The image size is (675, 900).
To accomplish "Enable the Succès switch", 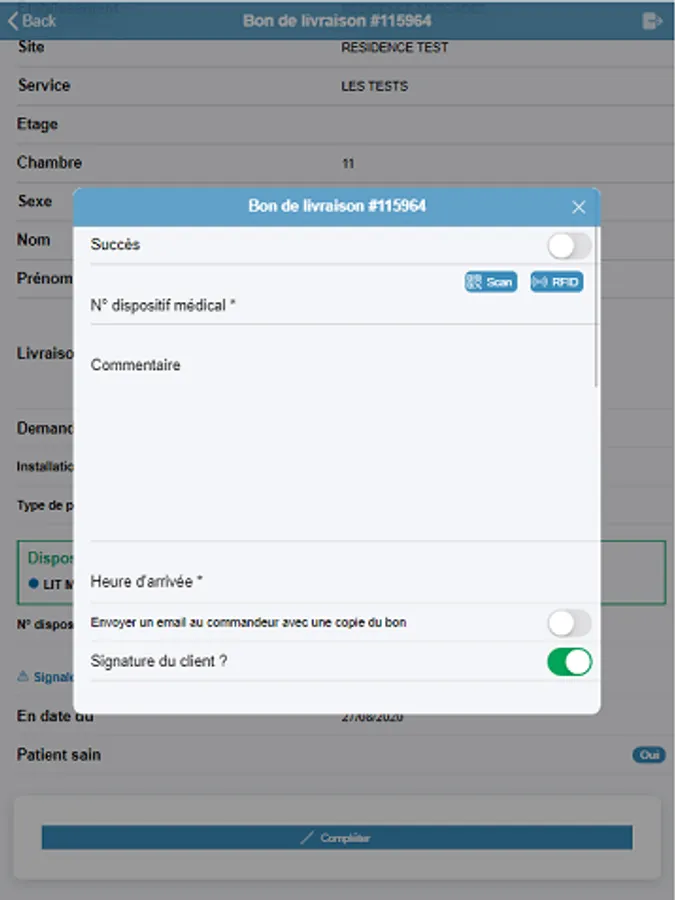I will (568, 245).
